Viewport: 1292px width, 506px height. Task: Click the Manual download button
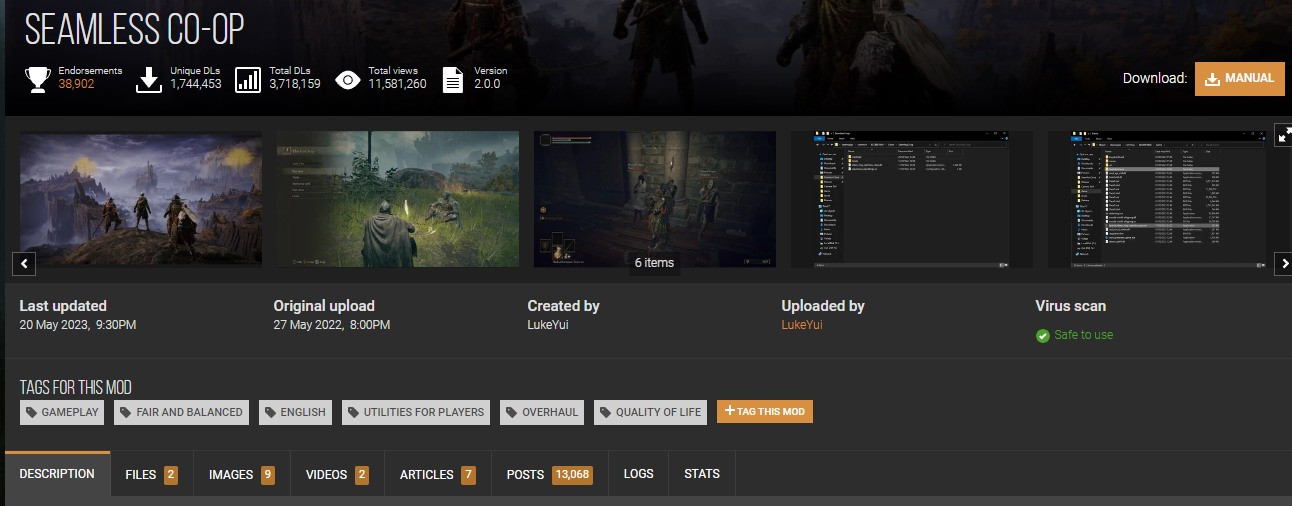1239,78
